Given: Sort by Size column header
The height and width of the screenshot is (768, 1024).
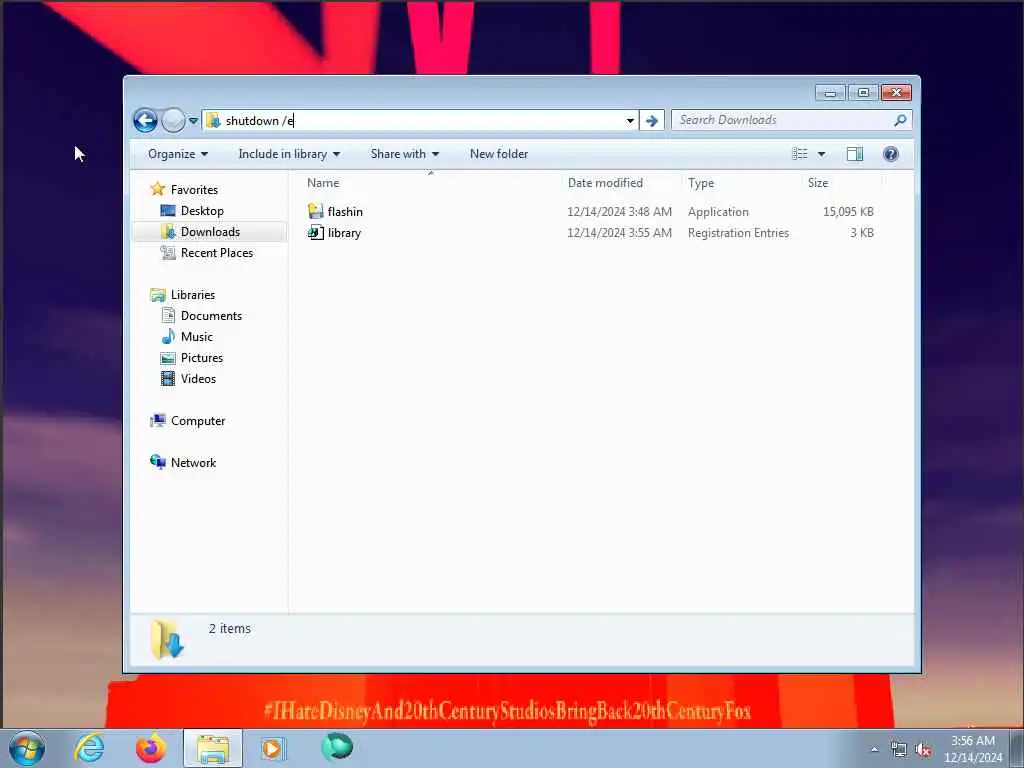Looking at the screenshot, I should [x=841, y=183].
